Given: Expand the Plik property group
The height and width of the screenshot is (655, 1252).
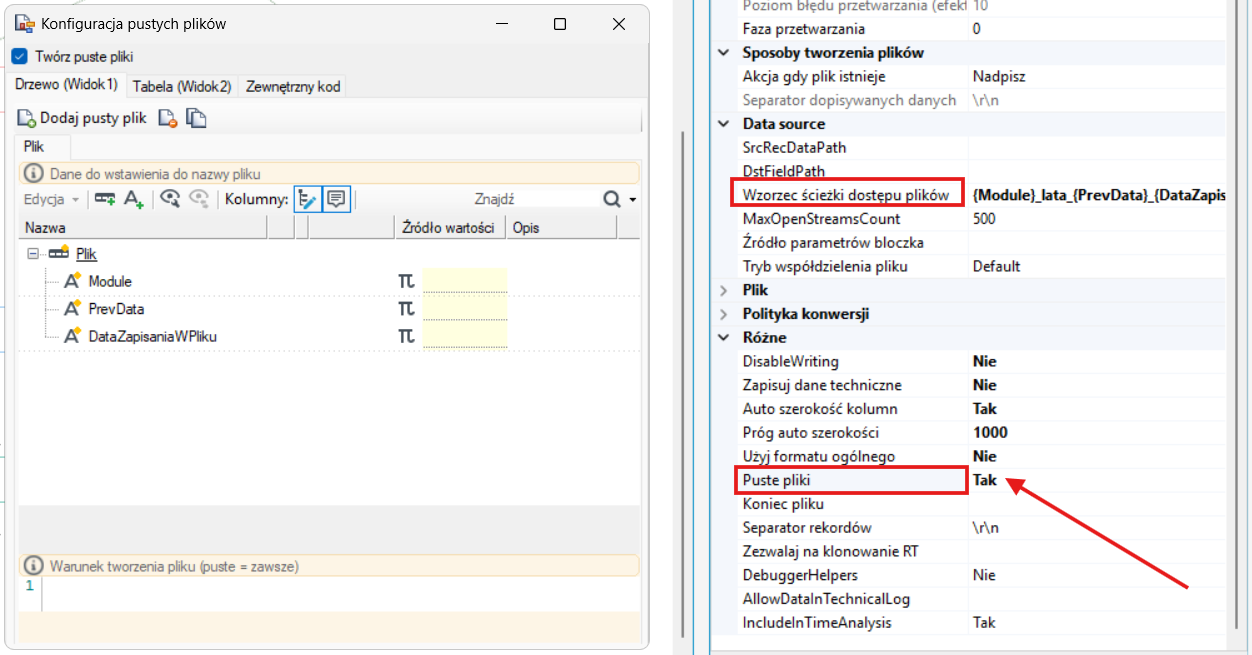Looking at the screenshot, I should pyautogui.click(x=724, y=290).
